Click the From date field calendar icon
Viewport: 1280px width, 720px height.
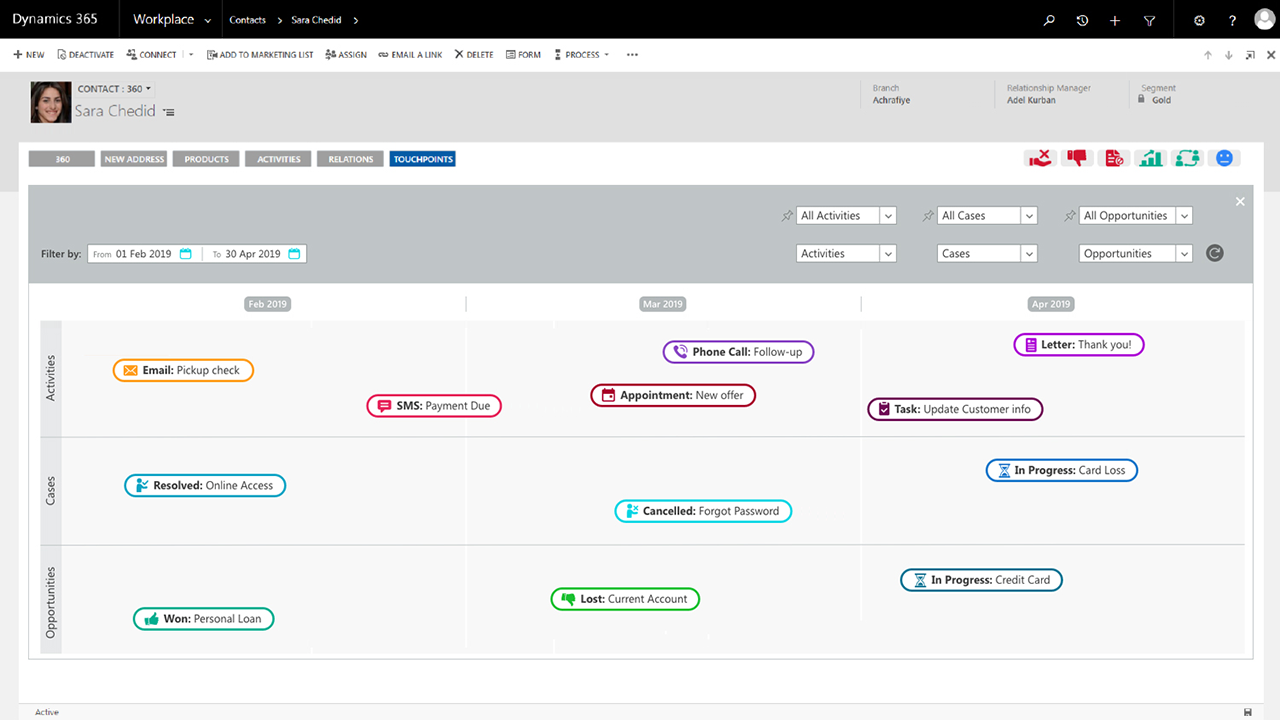186,254
